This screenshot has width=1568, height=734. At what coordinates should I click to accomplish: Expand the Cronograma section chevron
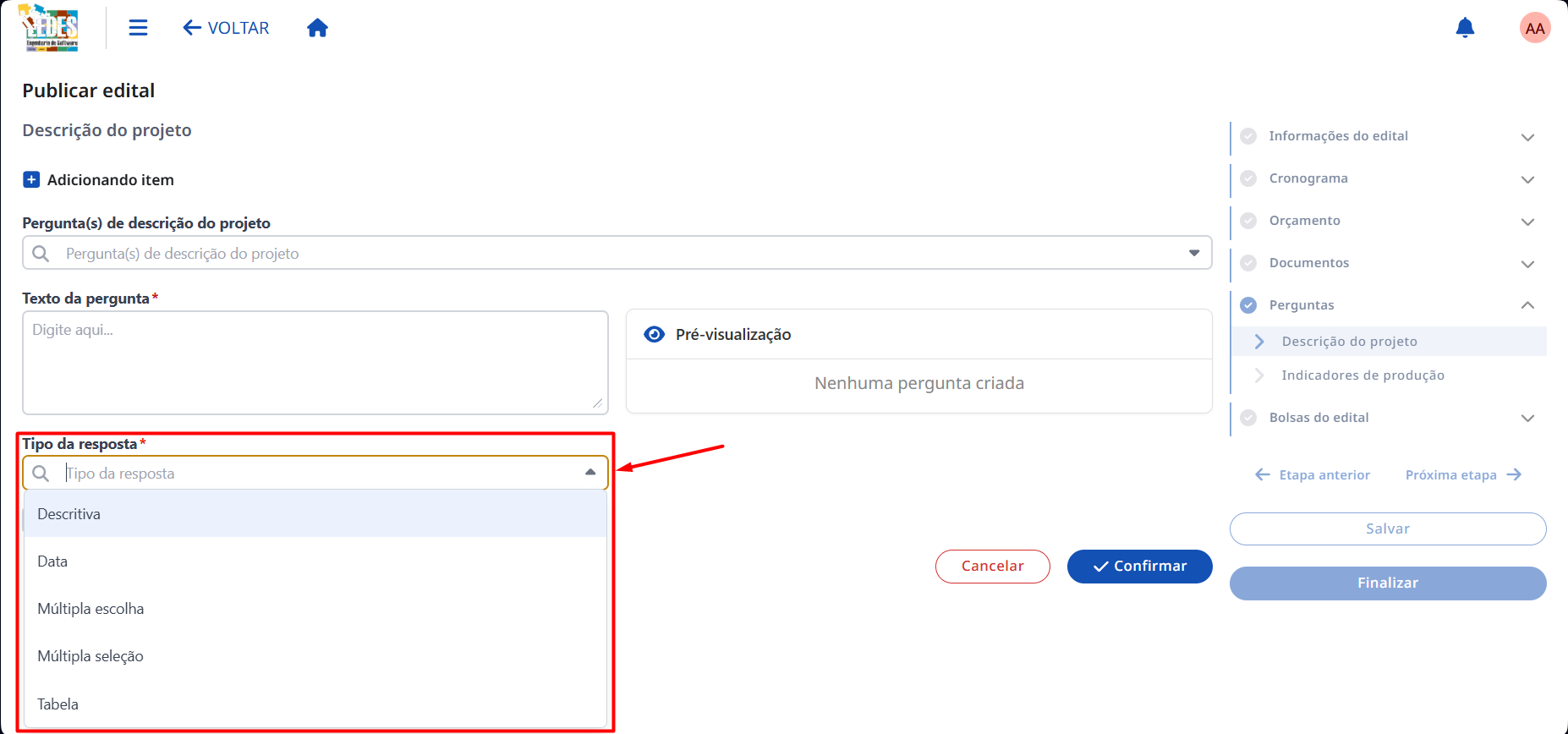(x=1527, y=179)
